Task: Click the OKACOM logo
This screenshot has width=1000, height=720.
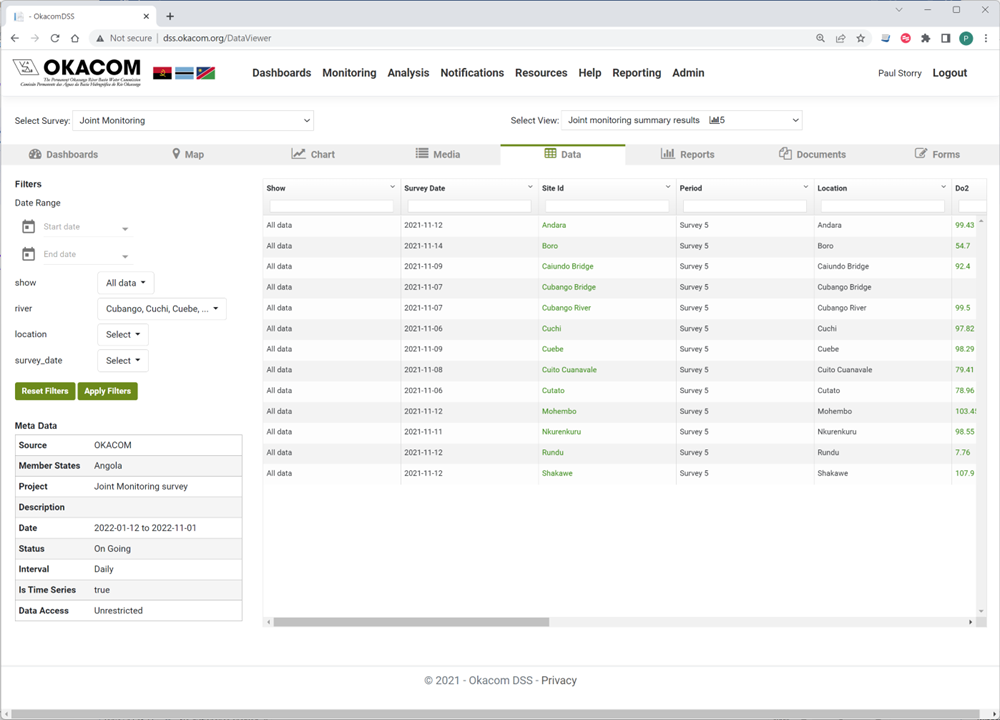Action: coord(77,72)
